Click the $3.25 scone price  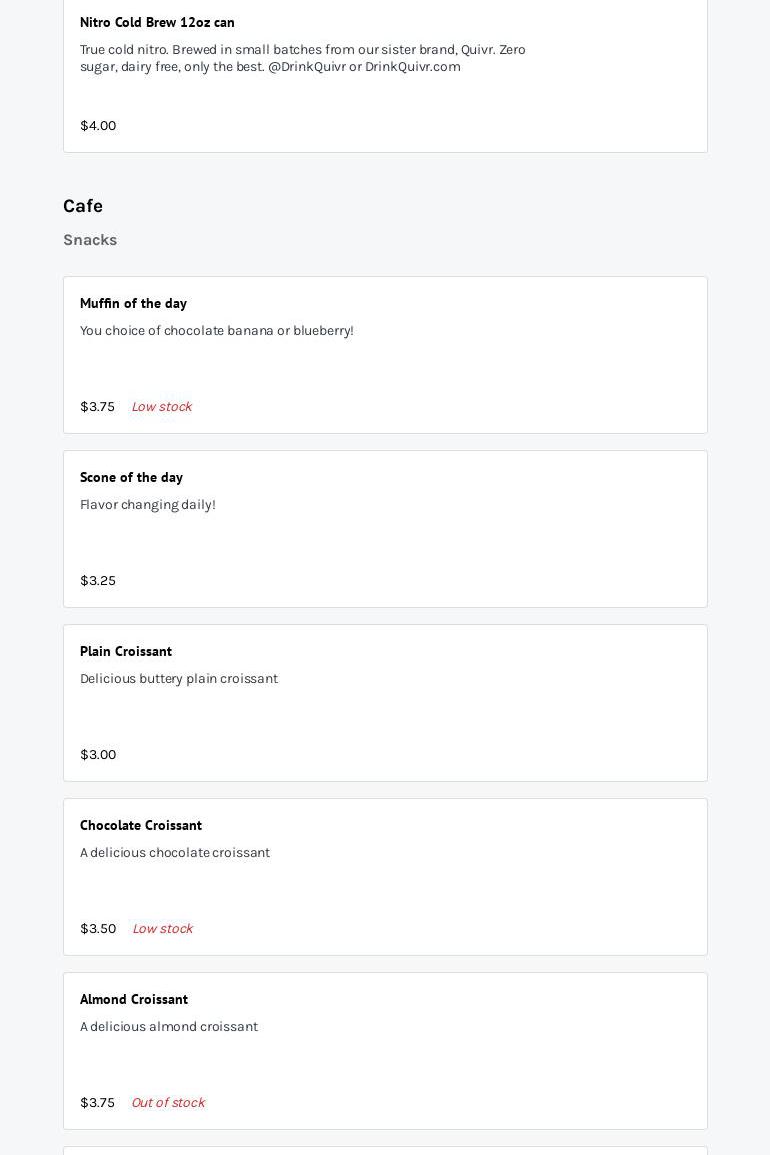(x=98, y=581)
